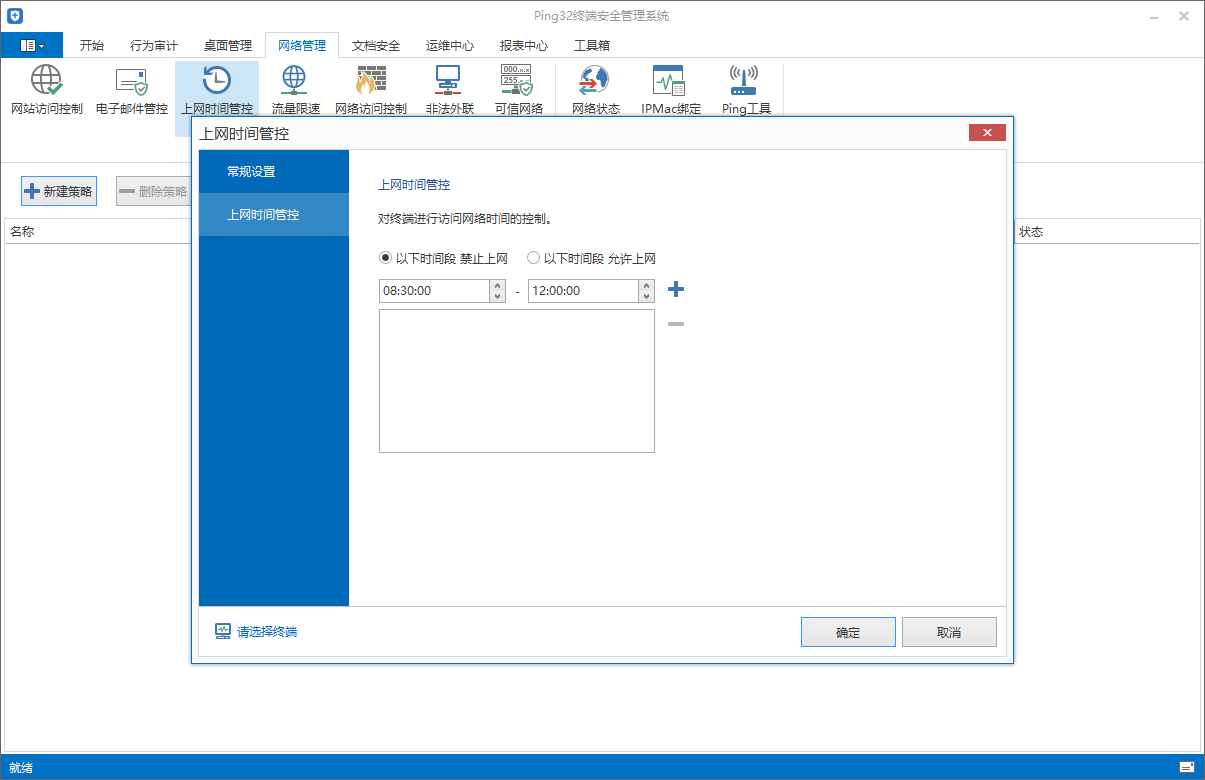
Task: Add the time range with plus icon
Action: (x=676, y=290)
